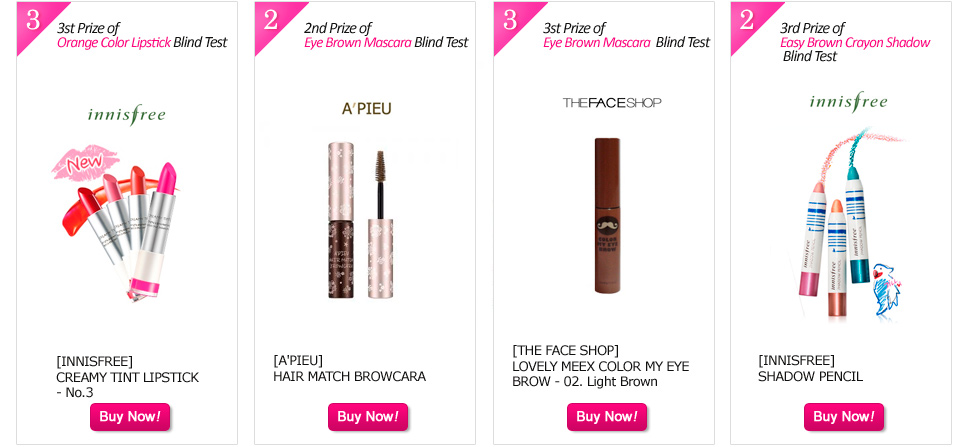This screenshot has height=447, width=965.
Task: Buy the innisfree Shadow Pencil now
Action: point(844,417)
